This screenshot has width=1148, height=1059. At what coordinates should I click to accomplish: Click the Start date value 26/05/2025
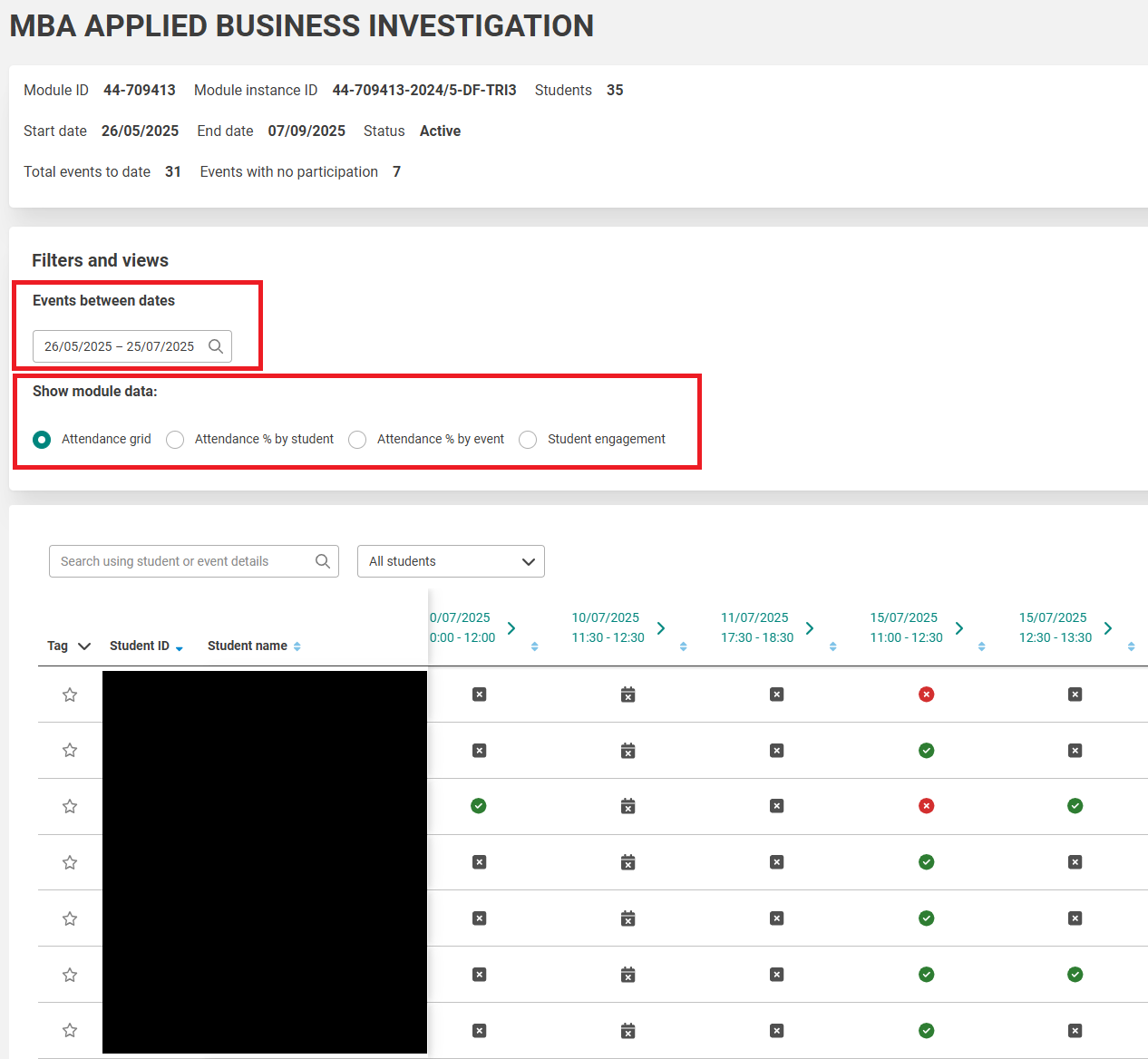click(x=140, y=131)
